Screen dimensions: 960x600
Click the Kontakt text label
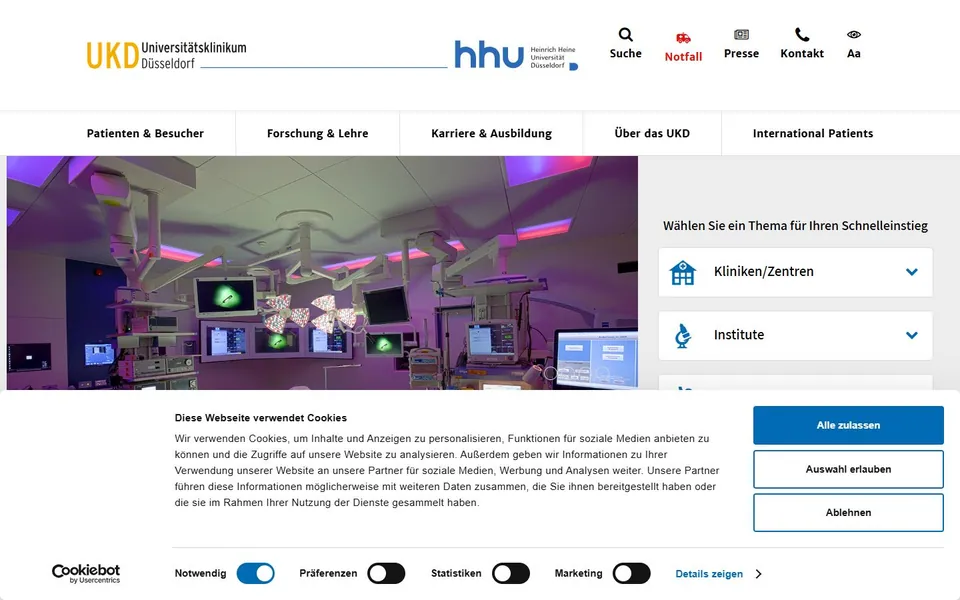(x=802, y=53)
